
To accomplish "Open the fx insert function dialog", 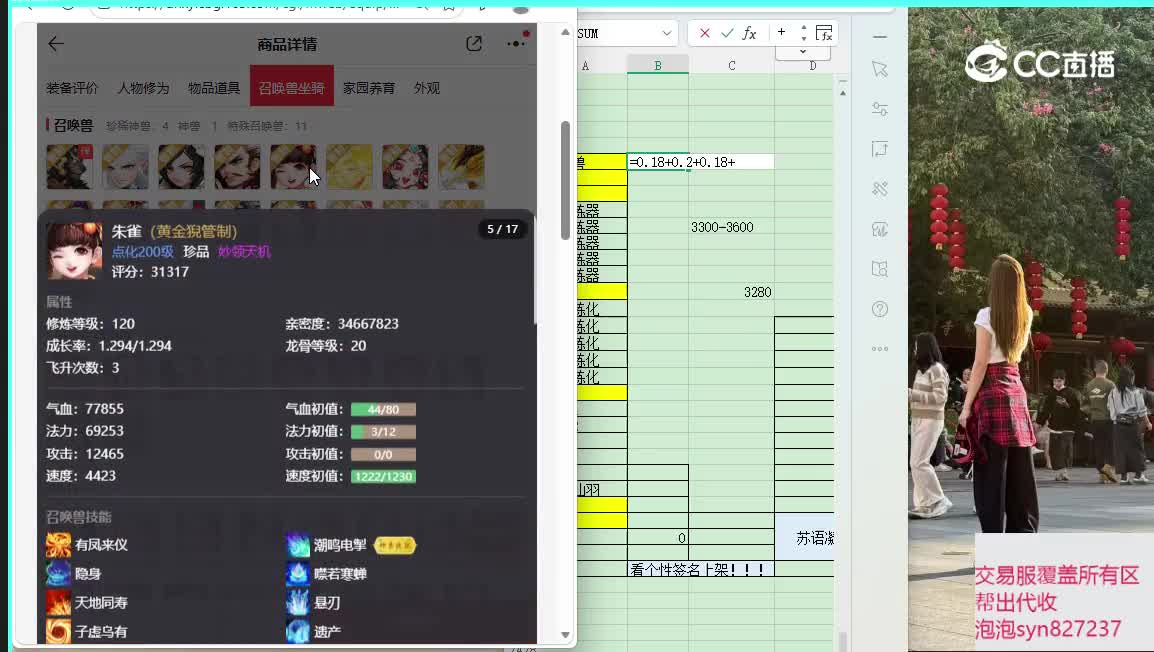I will [x=749, y=33].
